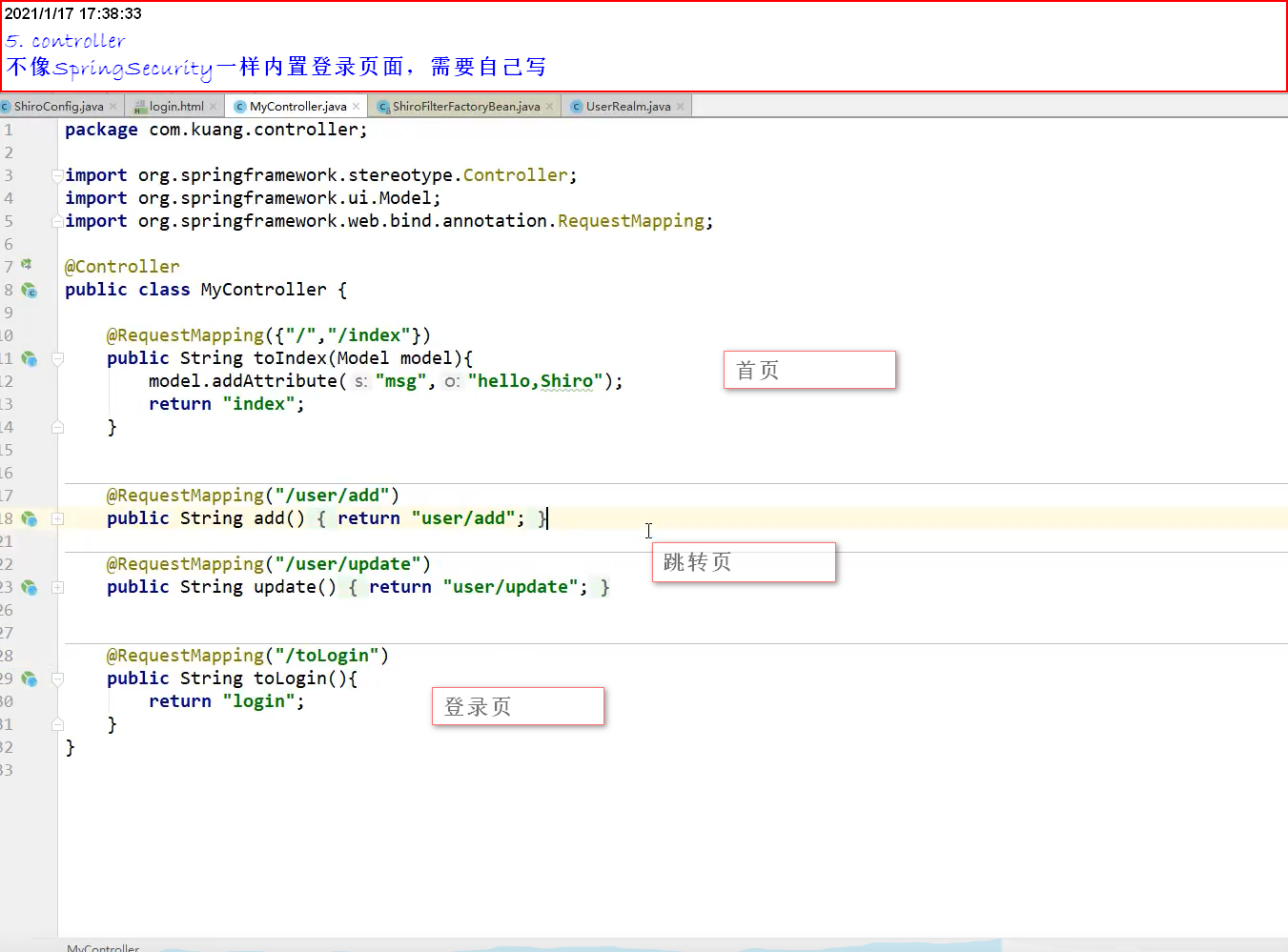This screenshot has width=1288, height=952.
Task: Open the UserRealm.java tab
Action: (x=628, y=107)
